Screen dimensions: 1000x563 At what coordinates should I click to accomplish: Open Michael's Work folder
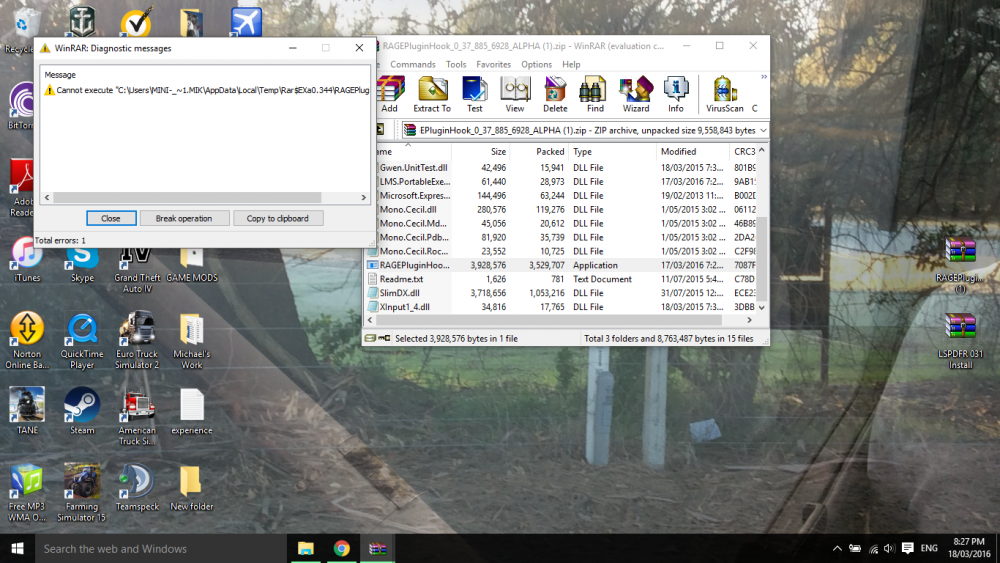[191, 340]
